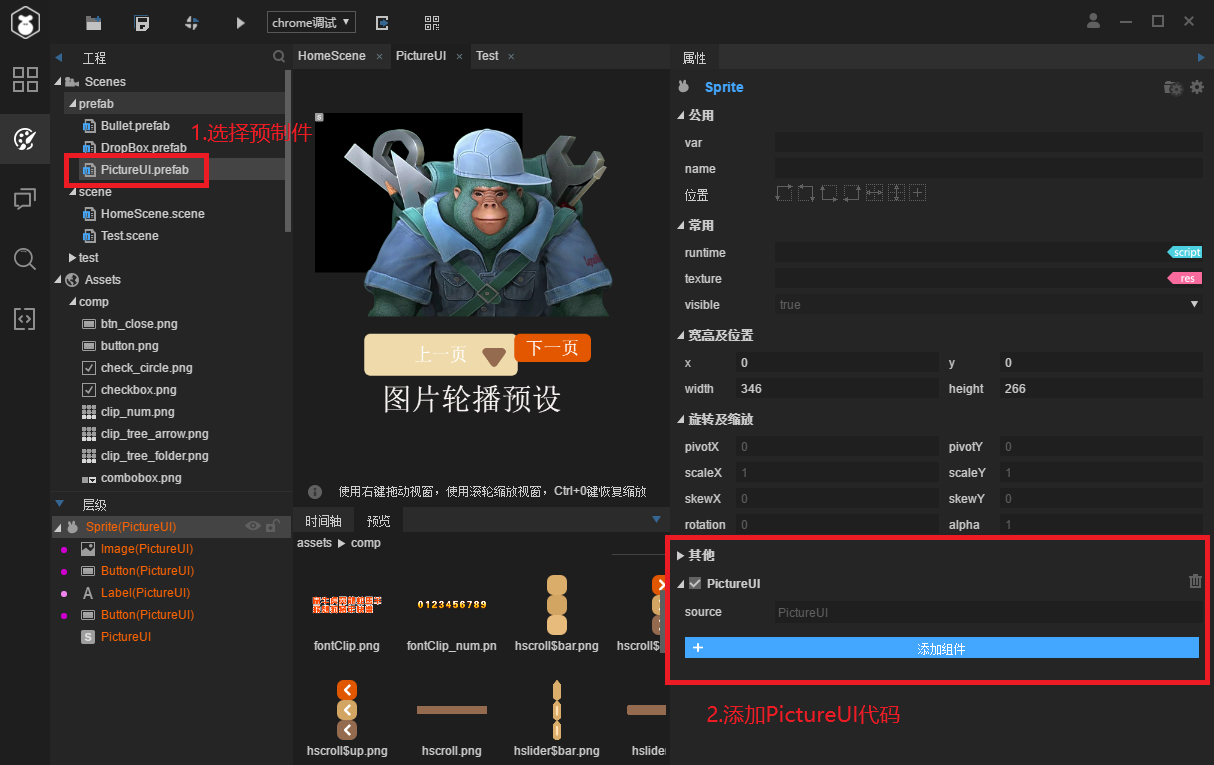The image size is (1214, 765).
Task: Collapse project panel with blue arrow
Action: point(59,58)
